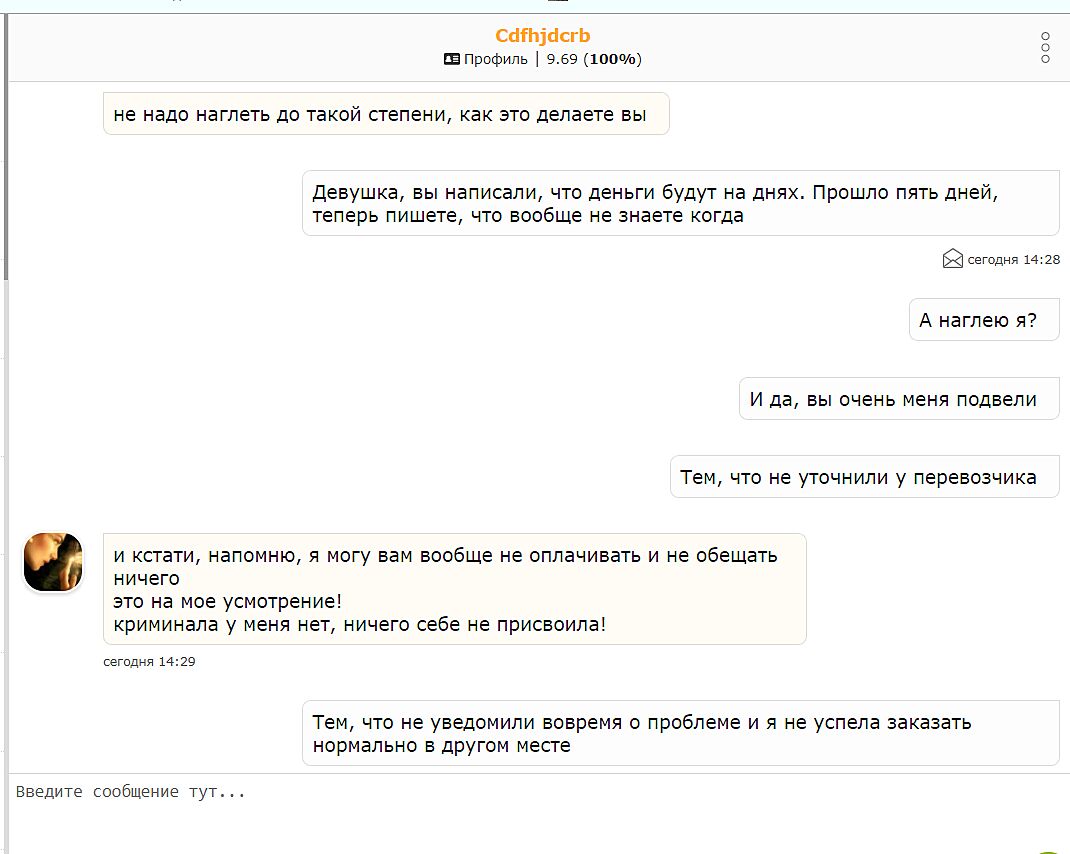
Task: Click the green send button at bottom corner
Action: [1050, 850]
